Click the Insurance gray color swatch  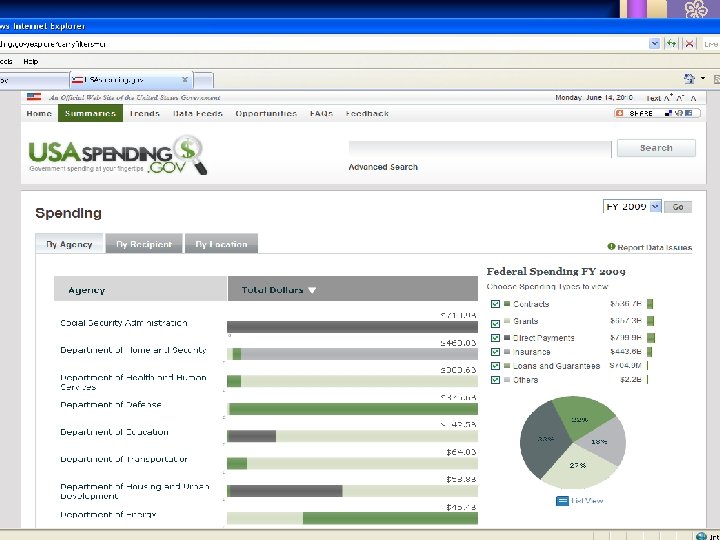[507, 352]
